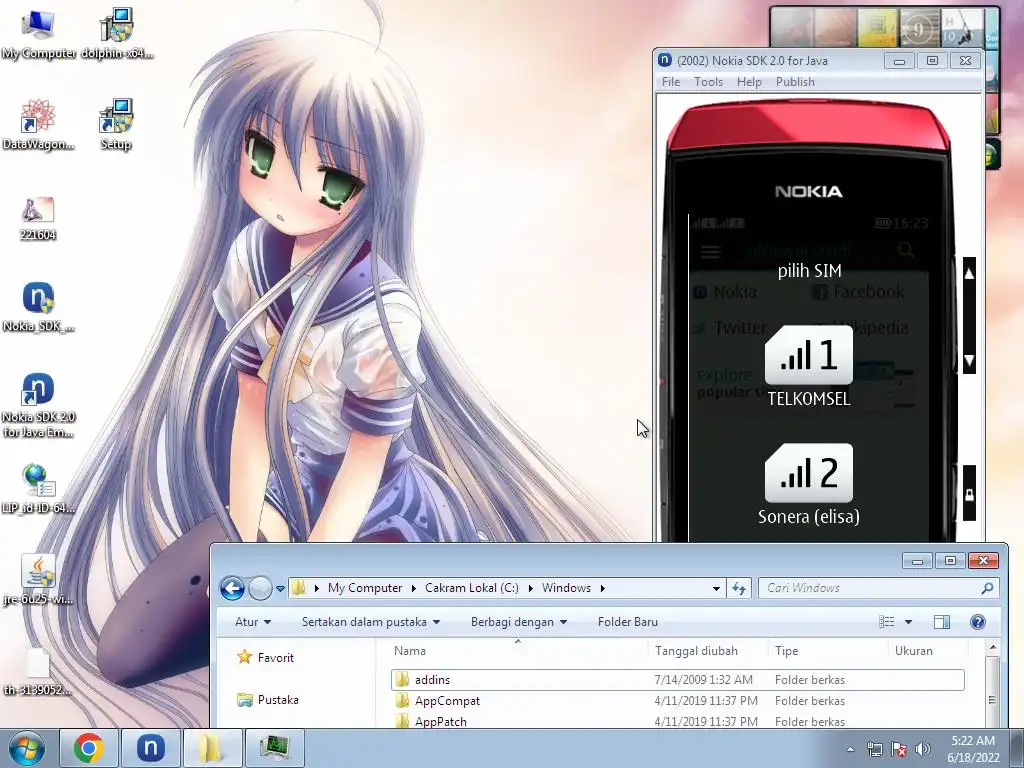Open Berbagi dengan dropdown
The width and height of the screenshot is (1024, 768).
coord(519,622)
